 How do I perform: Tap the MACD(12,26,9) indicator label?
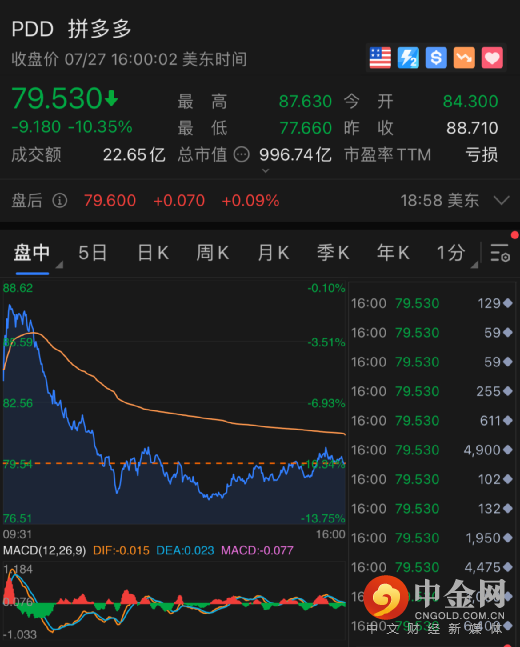coord(45,550)
